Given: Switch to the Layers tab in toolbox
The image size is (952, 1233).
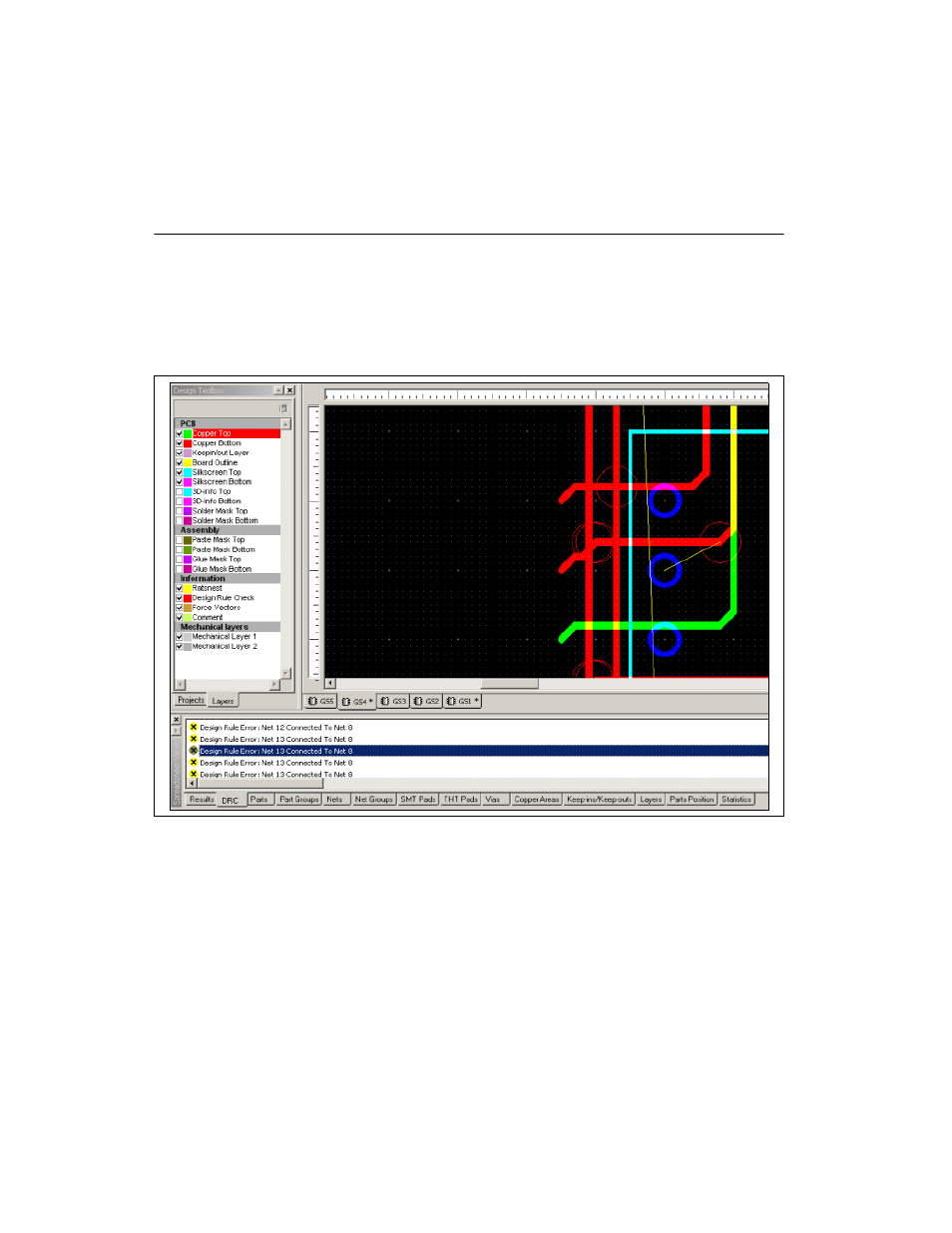Looking at the screenshot, I should coord(223,701).
